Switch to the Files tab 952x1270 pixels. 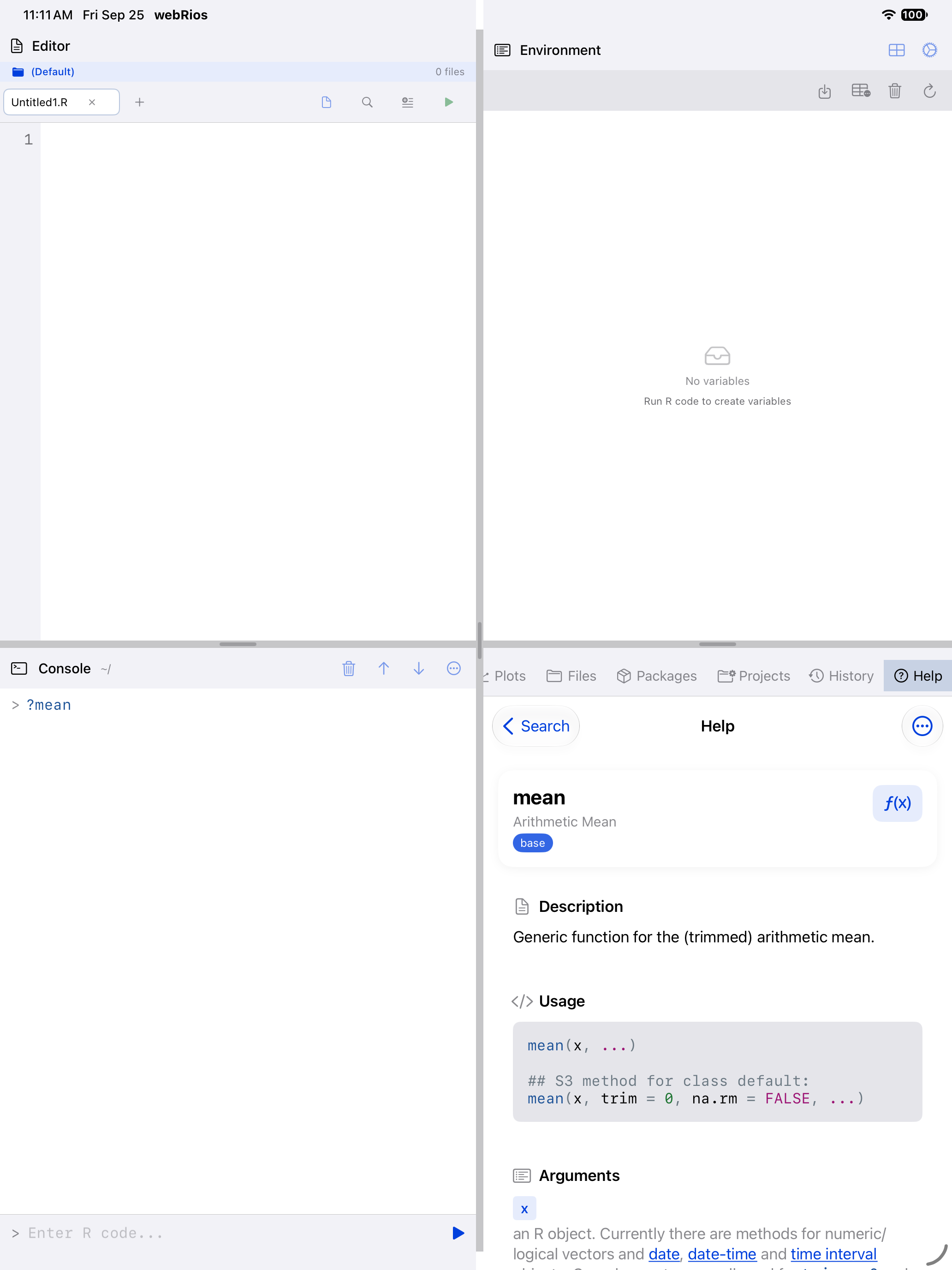pos(571,676)
